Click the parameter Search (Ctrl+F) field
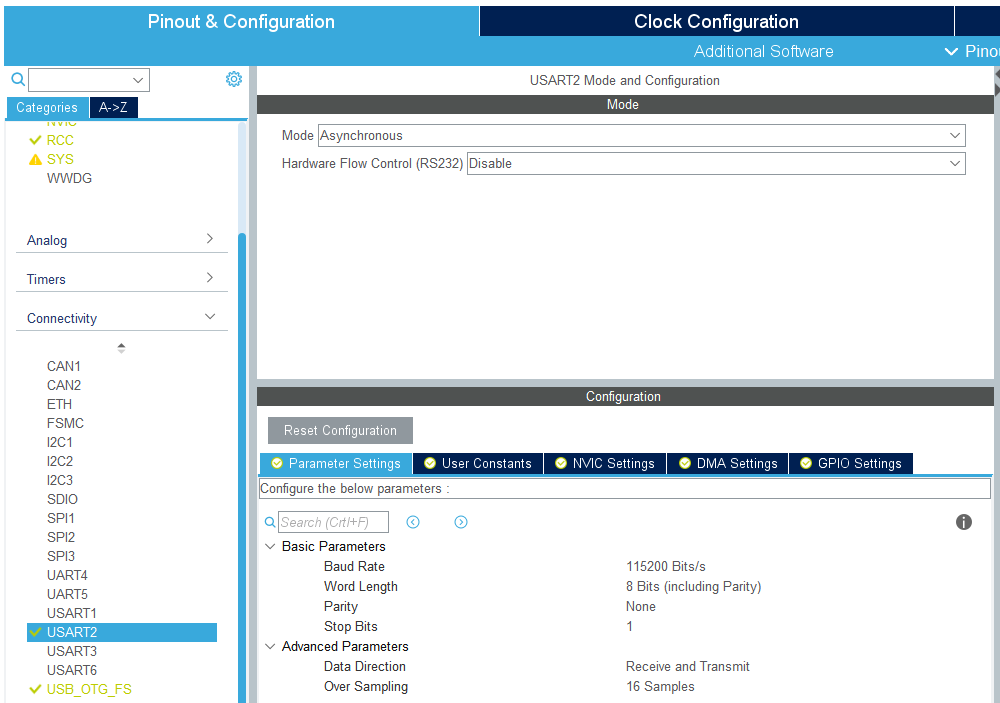 [x=334, y=522]
